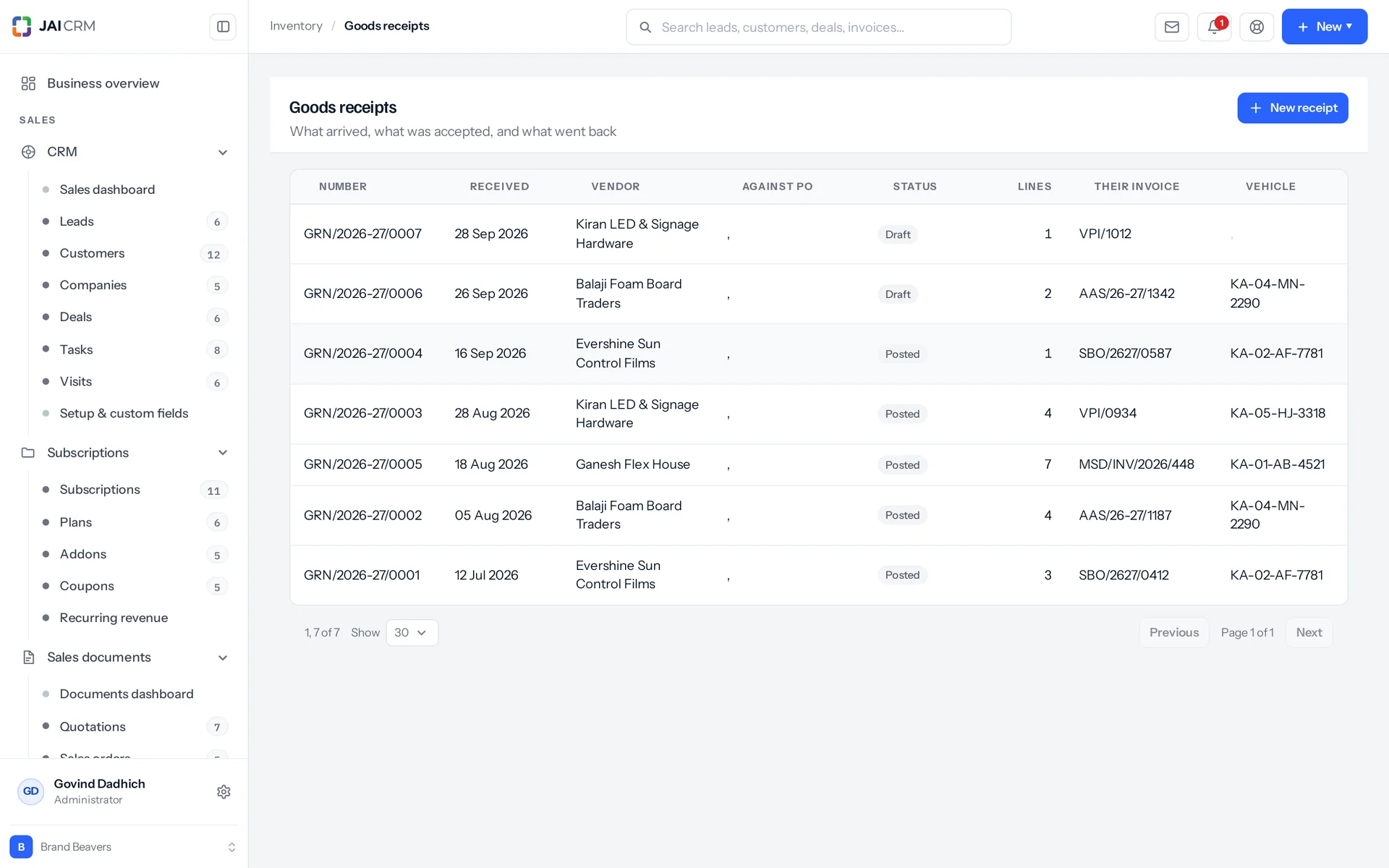Collapse the Subscriptions section chevron
Screen dimensions: 1389x868
pos(223,453)
